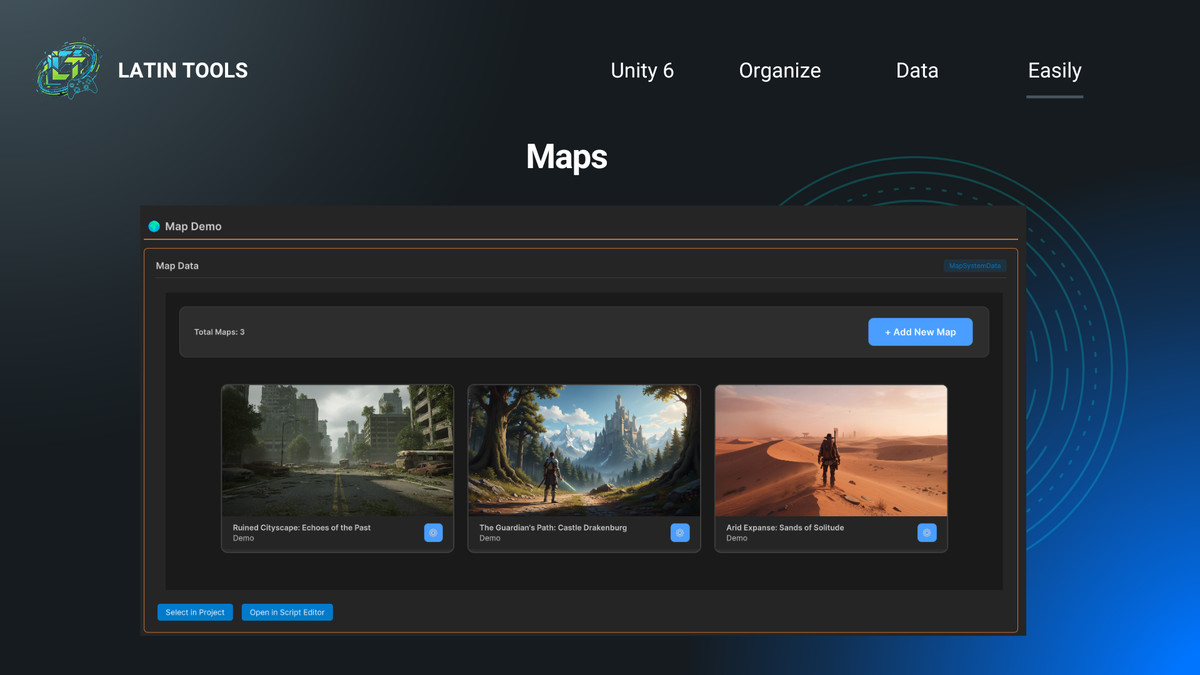Image resolution: width=1200 pixels, height=675 pixels.
Task: Open the gear icon on Castle Drakenburg card
Action: [x=680, y=532]
